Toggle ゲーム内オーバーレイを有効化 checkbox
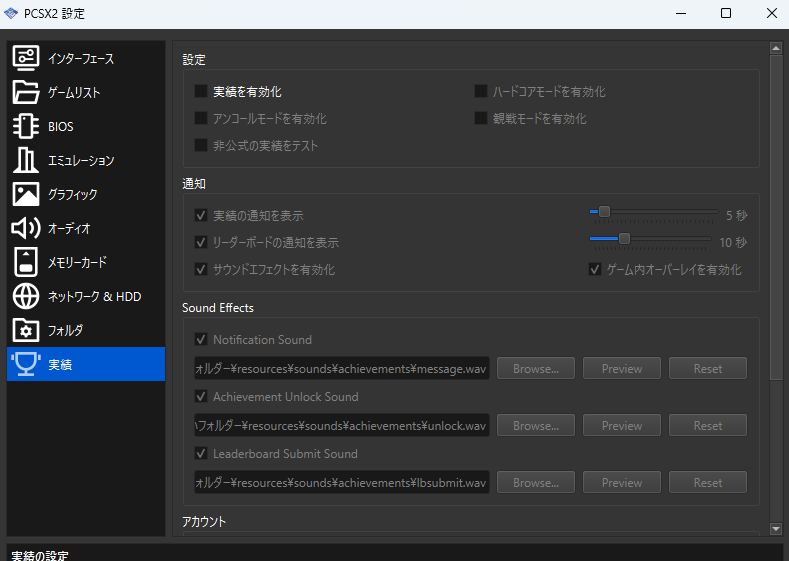 click(595, 270)
